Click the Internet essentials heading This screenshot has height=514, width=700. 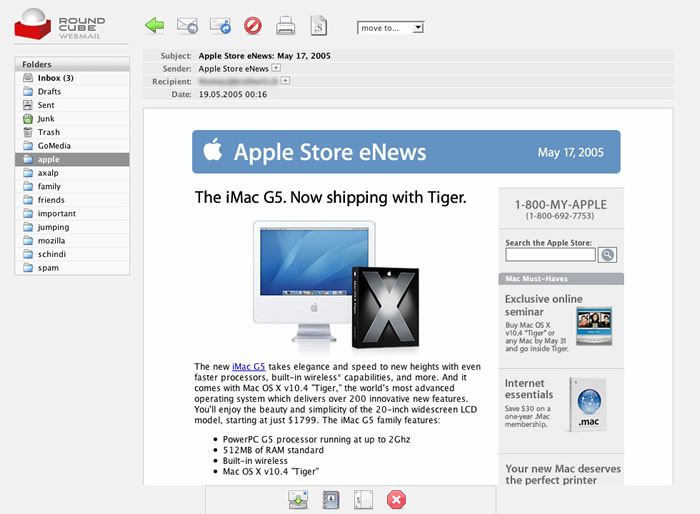pyautogui.click(x=529, y=389)
